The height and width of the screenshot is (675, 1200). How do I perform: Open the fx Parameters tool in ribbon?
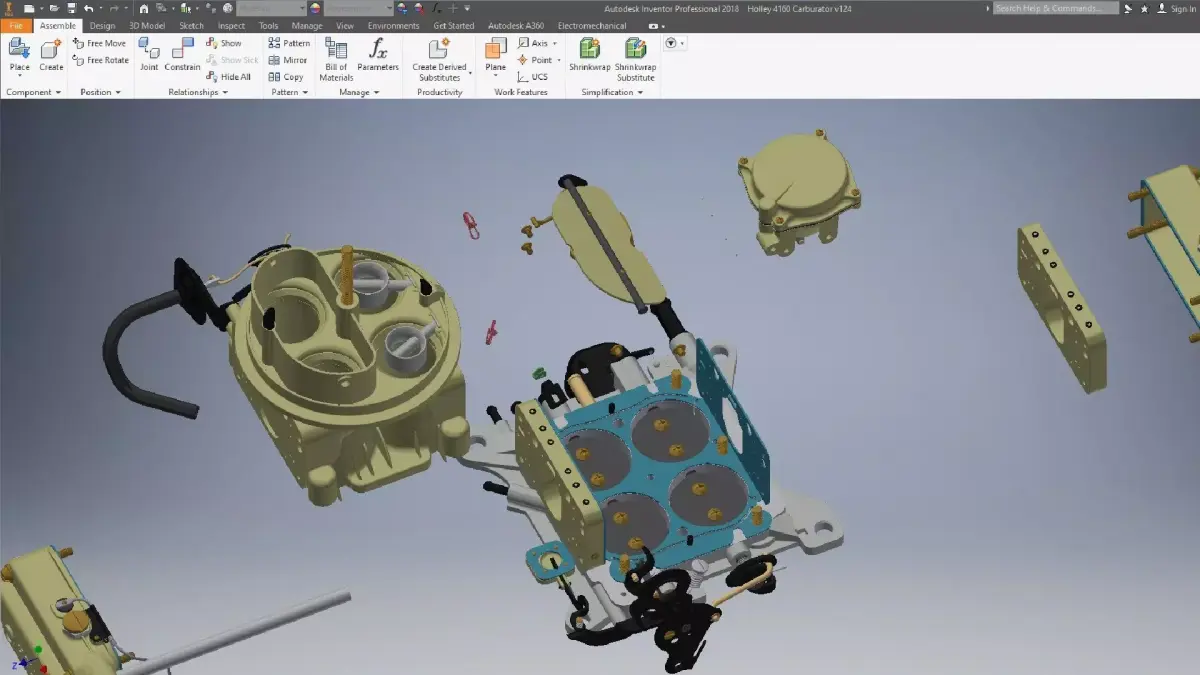click(x=378, y=55)
